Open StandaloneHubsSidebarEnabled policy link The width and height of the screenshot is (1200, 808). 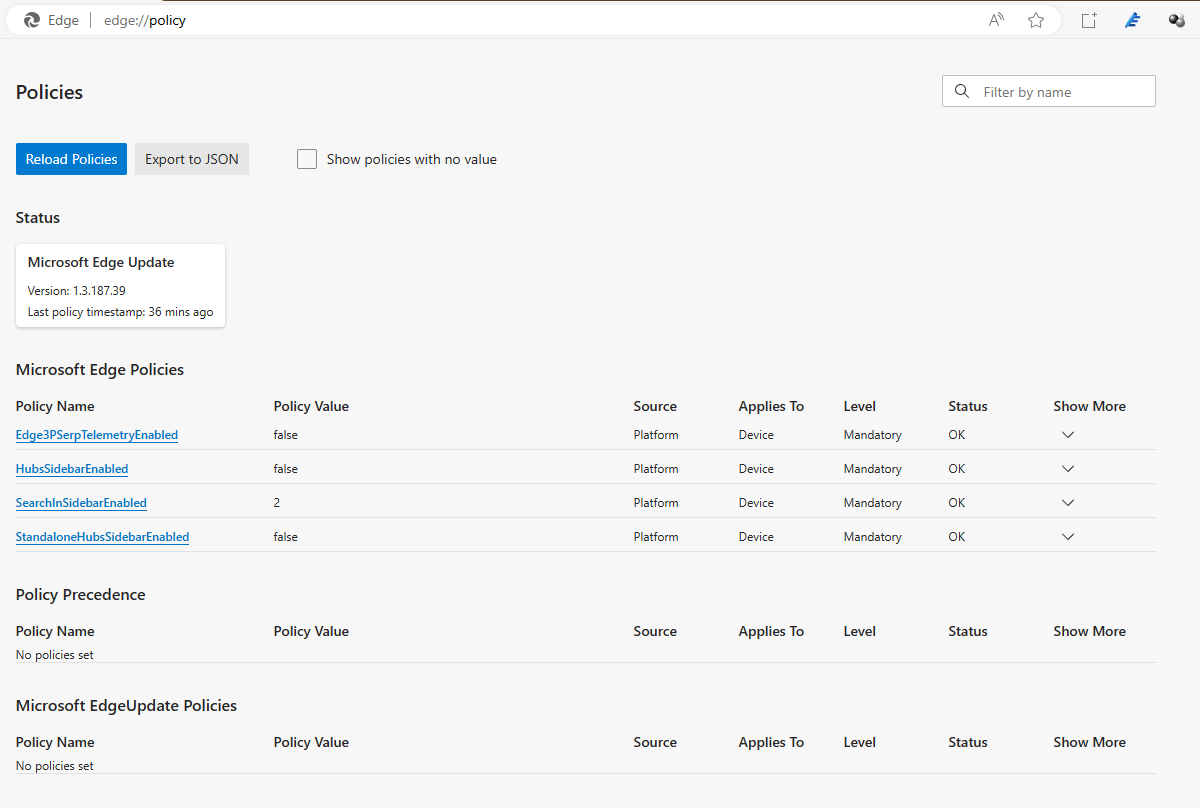[102, 537]
